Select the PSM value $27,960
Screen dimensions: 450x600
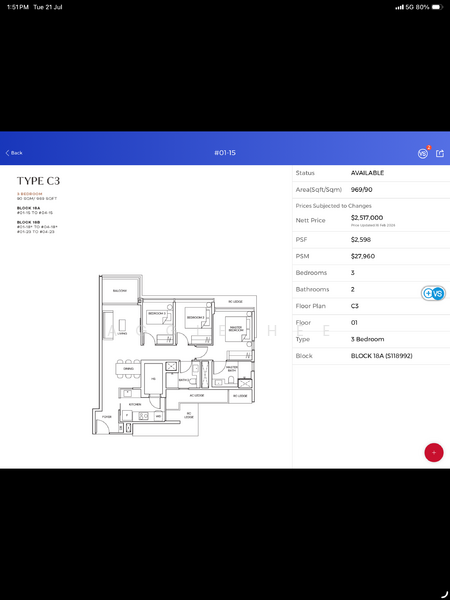click(x=363, y=256)
